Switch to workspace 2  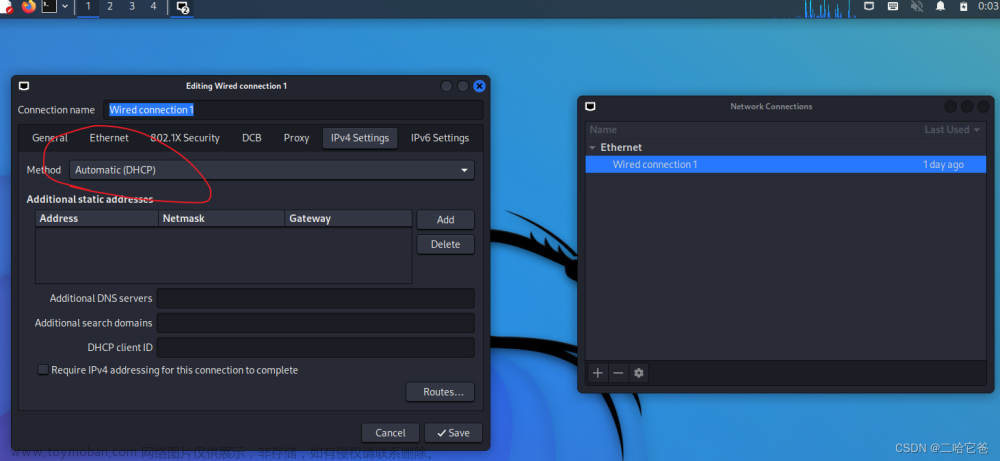point(110,6)
